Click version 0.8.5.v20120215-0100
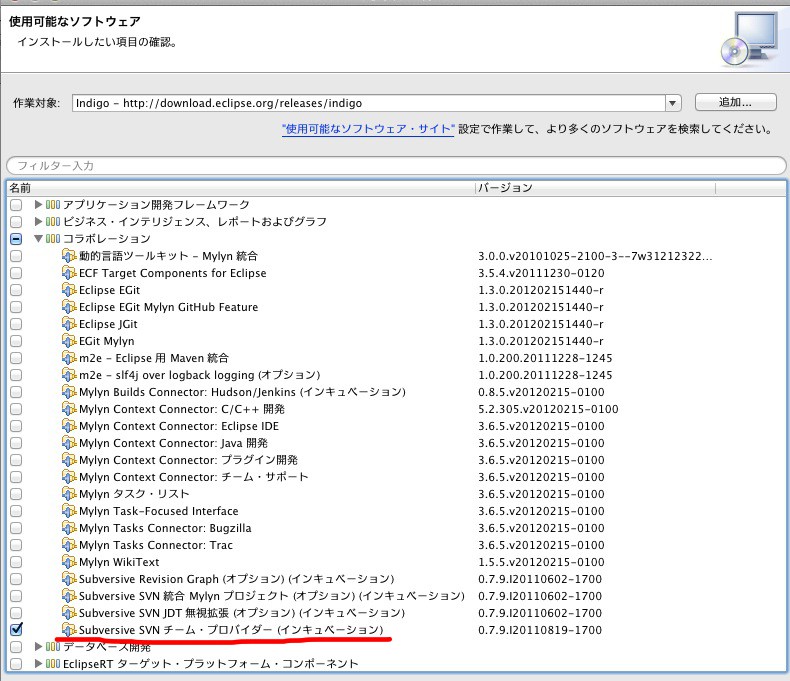 541,392
